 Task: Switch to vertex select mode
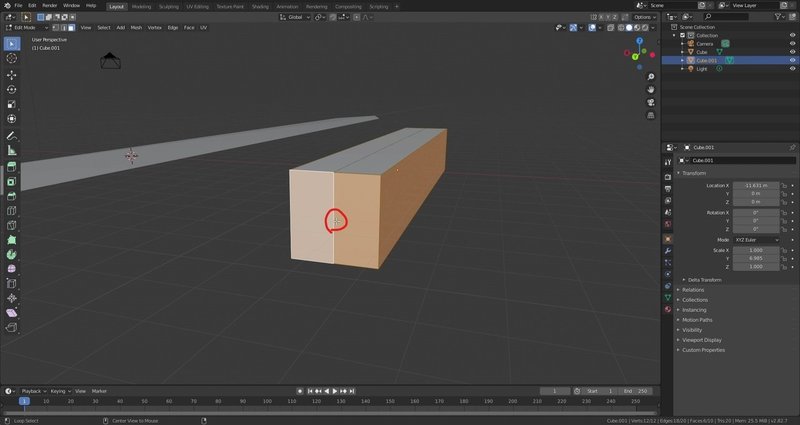pyautogui.click(x=56, y=28)
